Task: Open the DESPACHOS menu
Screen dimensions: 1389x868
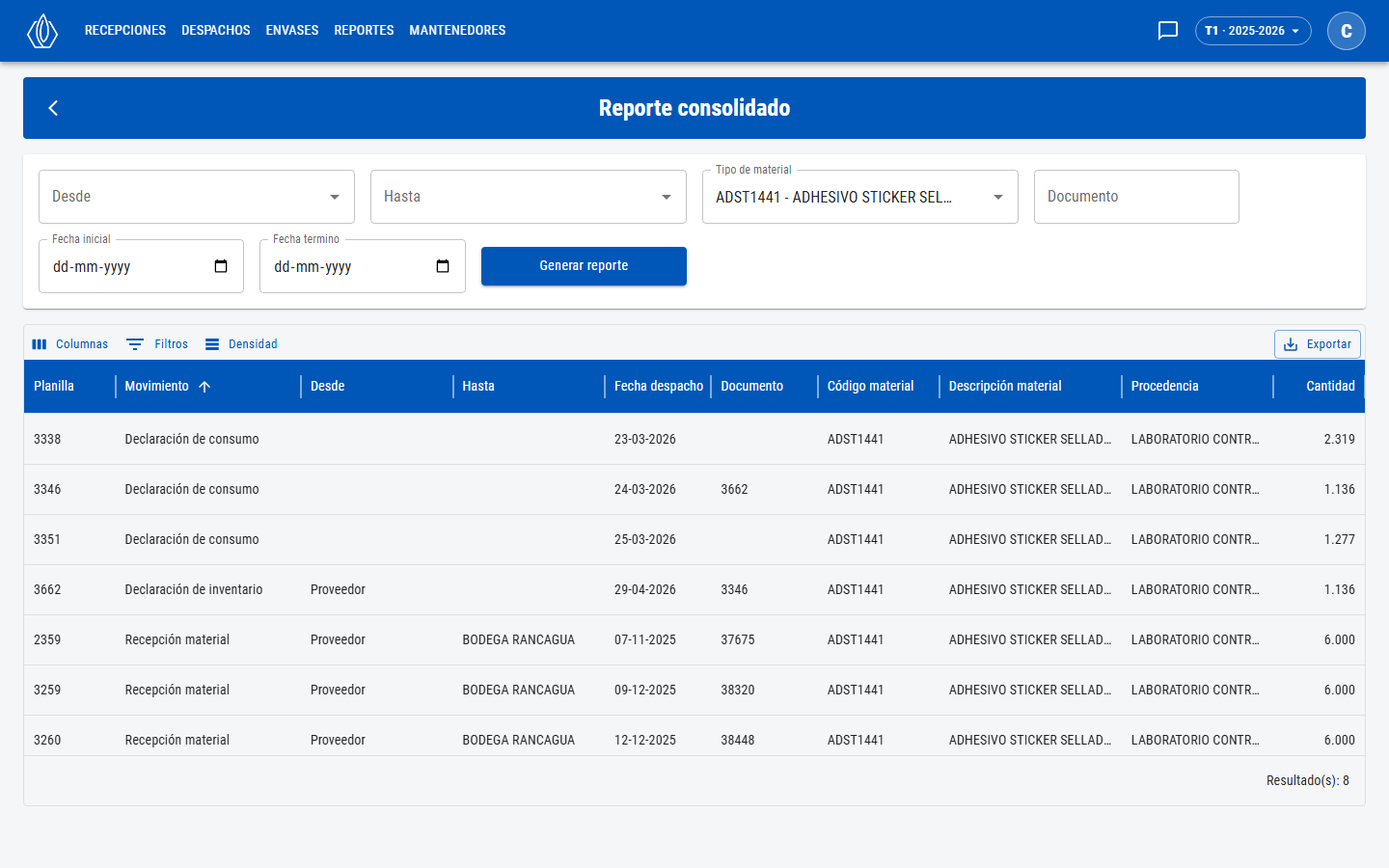Action: pos(216,31)
